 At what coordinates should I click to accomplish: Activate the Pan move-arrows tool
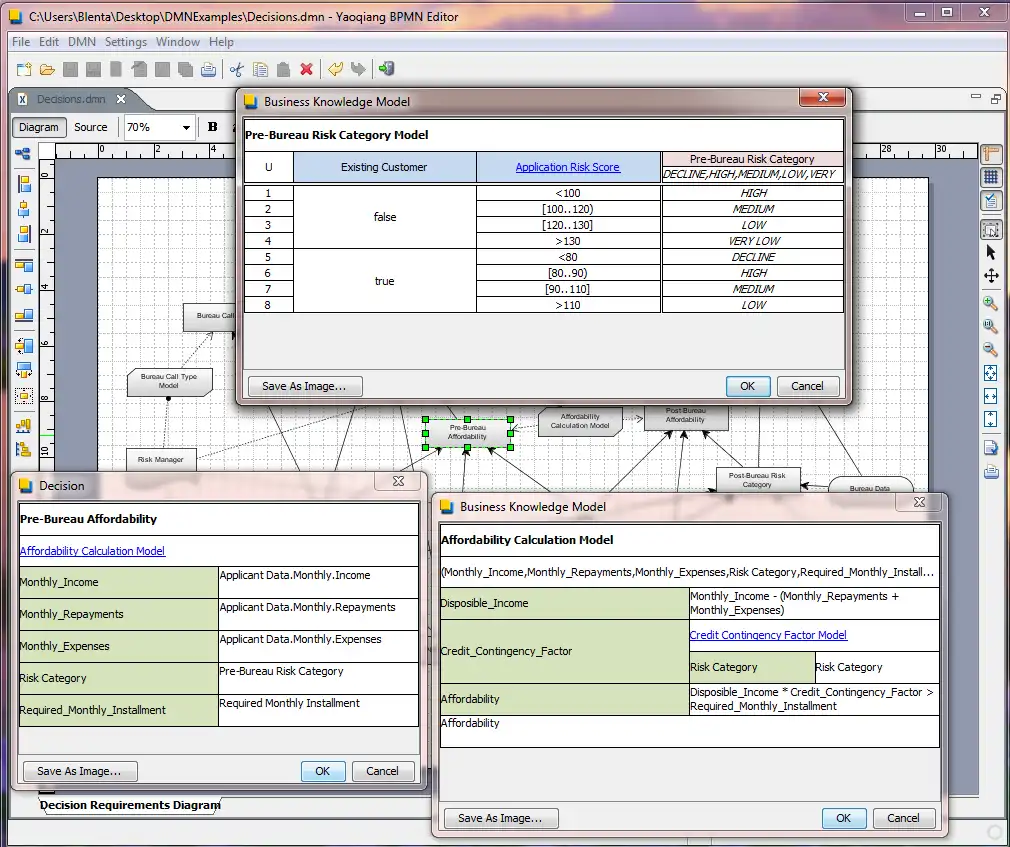tap(990, 276)
